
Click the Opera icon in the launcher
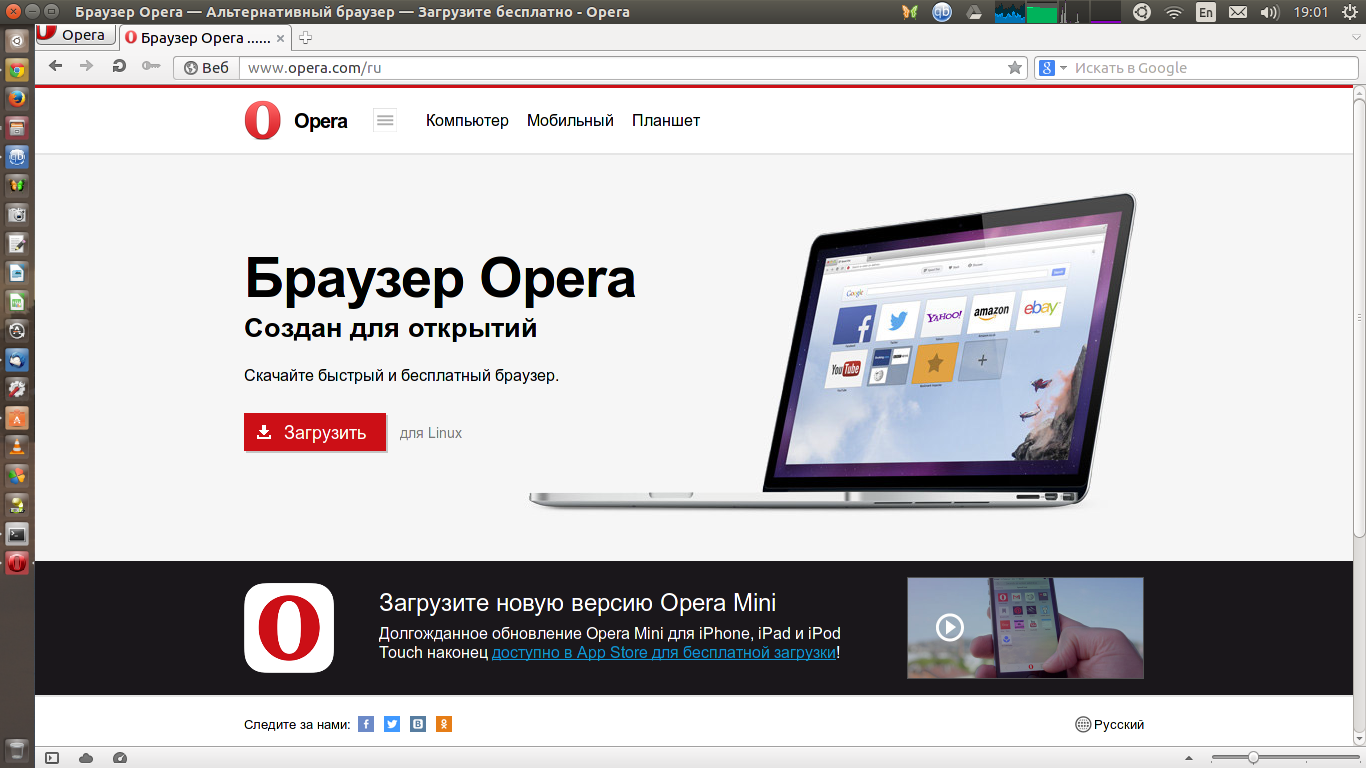[17, 562]
